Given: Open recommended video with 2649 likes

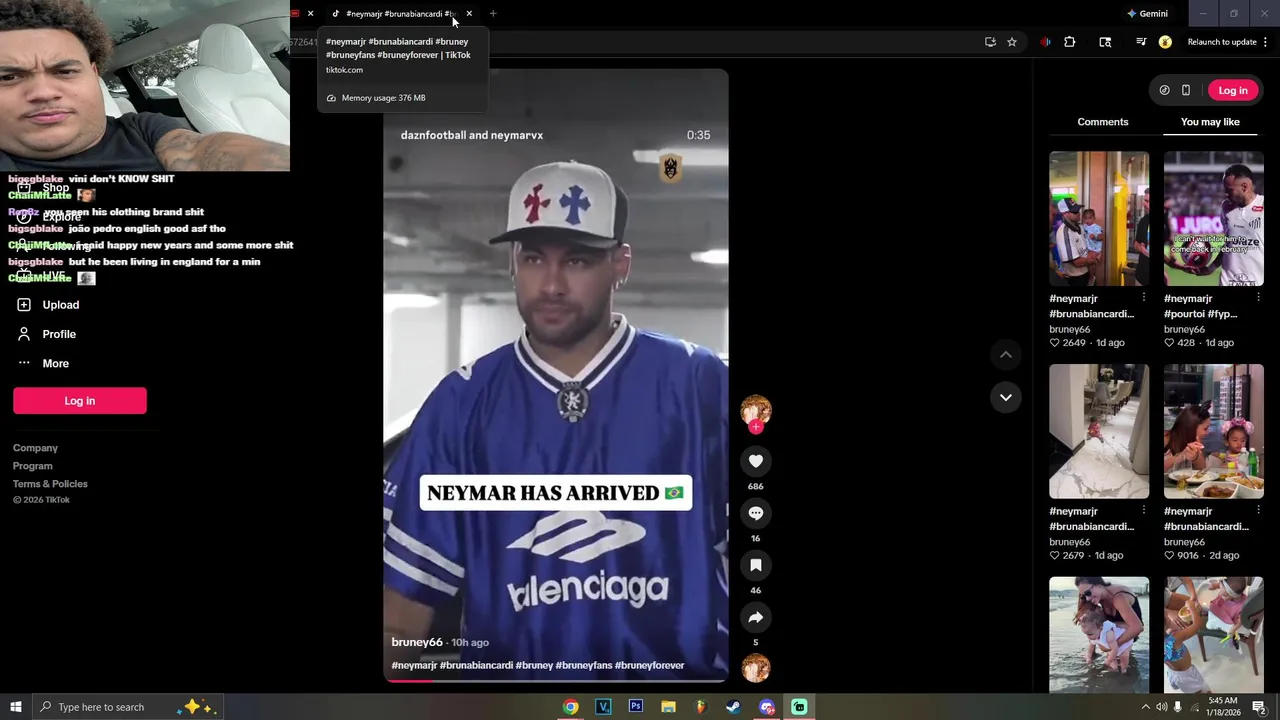Looking at the screenshot, I should pos(1099,219).
